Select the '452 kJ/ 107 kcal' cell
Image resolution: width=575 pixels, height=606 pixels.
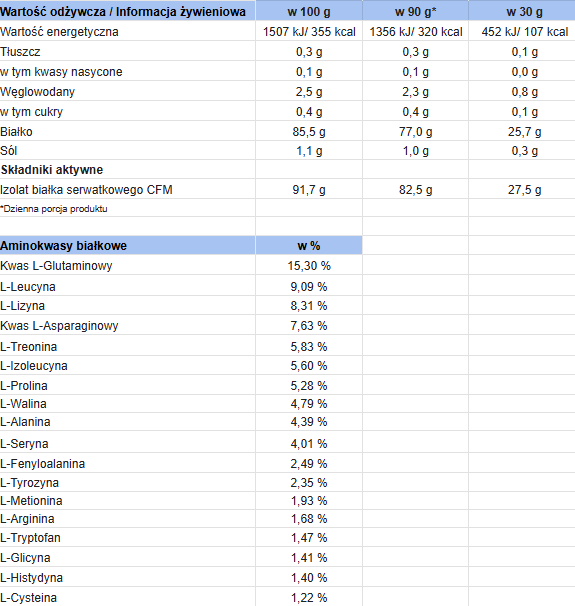522,31
